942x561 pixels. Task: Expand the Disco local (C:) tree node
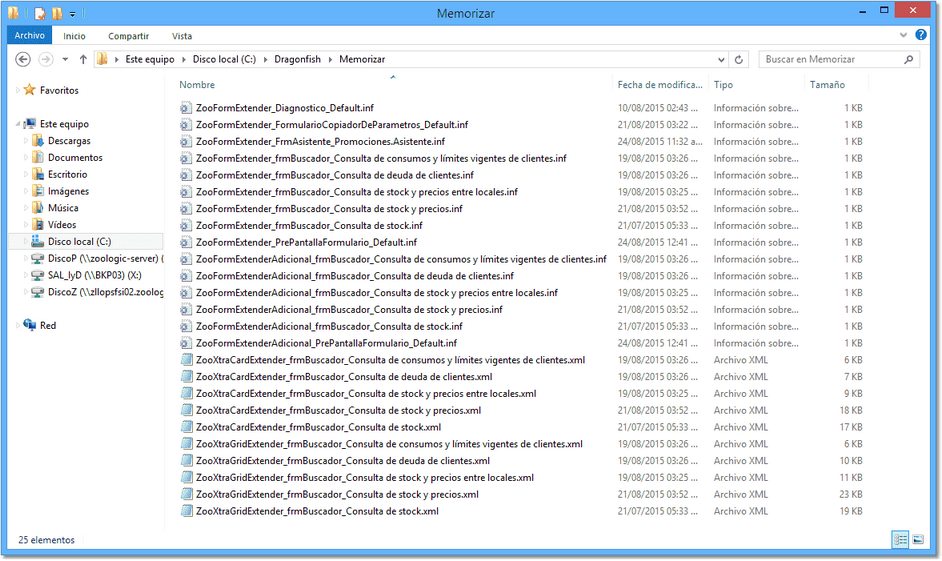pos(26,242)
